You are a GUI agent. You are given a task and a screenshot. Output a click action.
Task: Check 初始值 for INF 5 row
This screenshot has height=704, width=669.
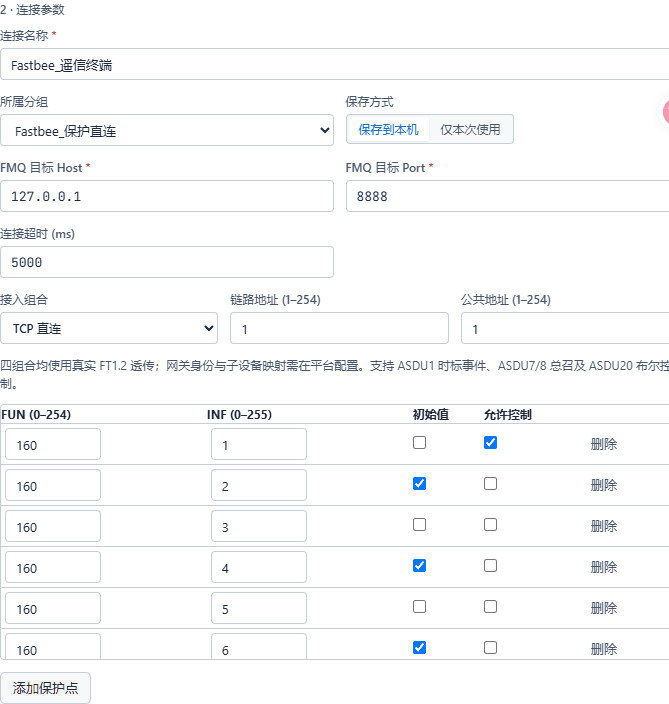pos(419,607)
